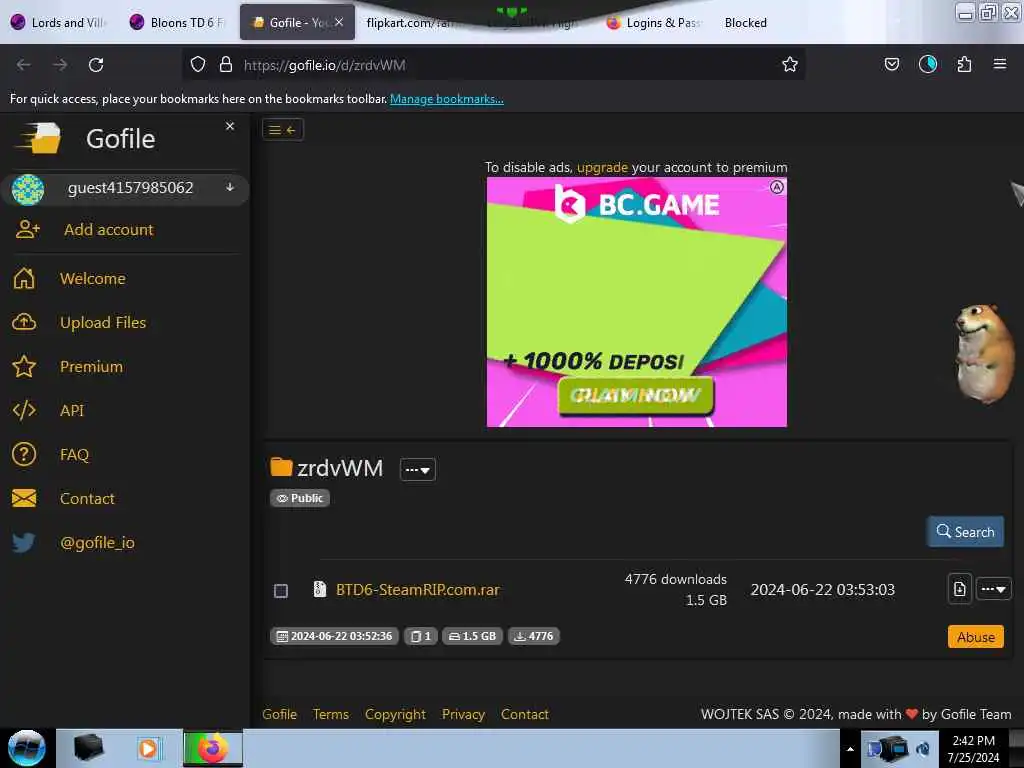Open the footer Copyright link

point(395,714)
